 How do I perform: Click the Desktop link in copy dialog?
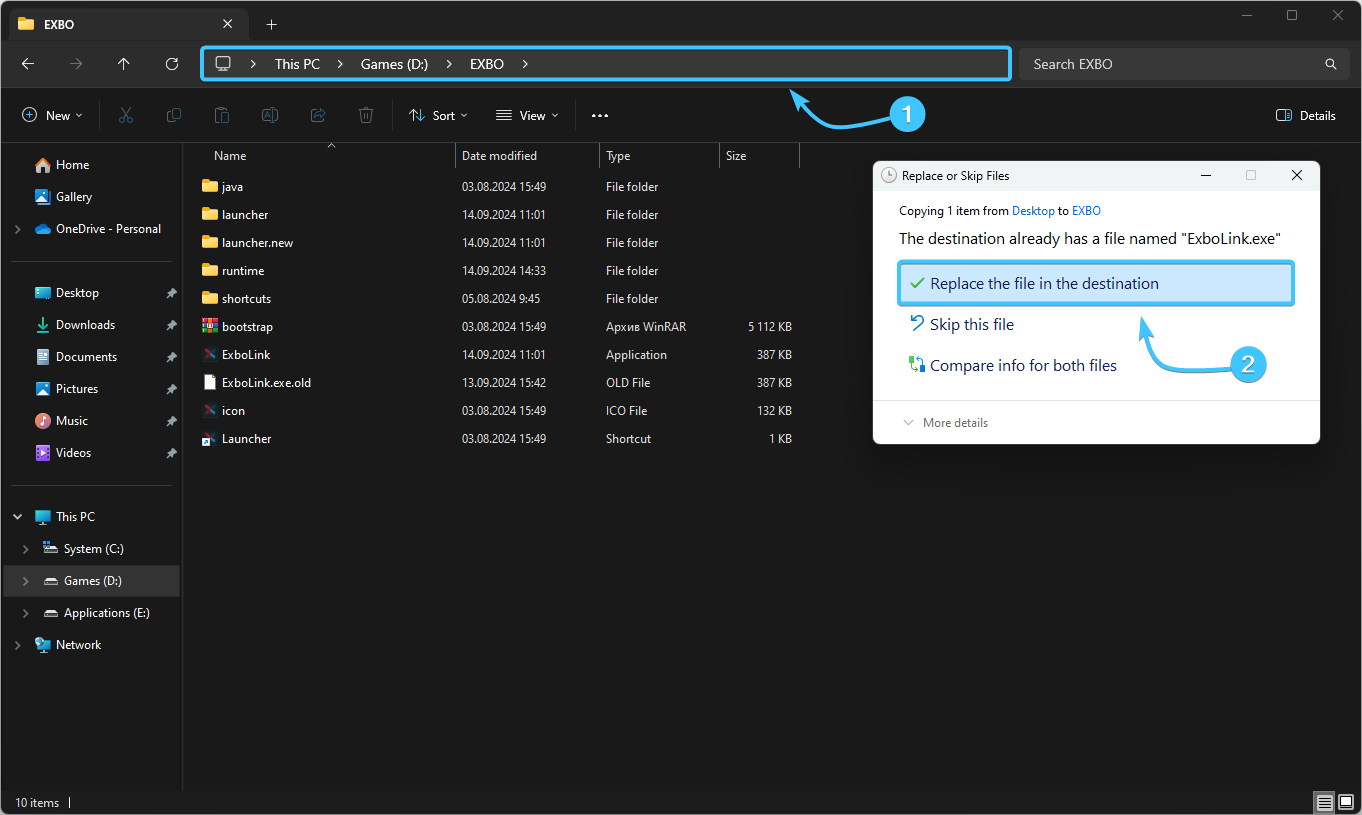[x=1033, y=211]
